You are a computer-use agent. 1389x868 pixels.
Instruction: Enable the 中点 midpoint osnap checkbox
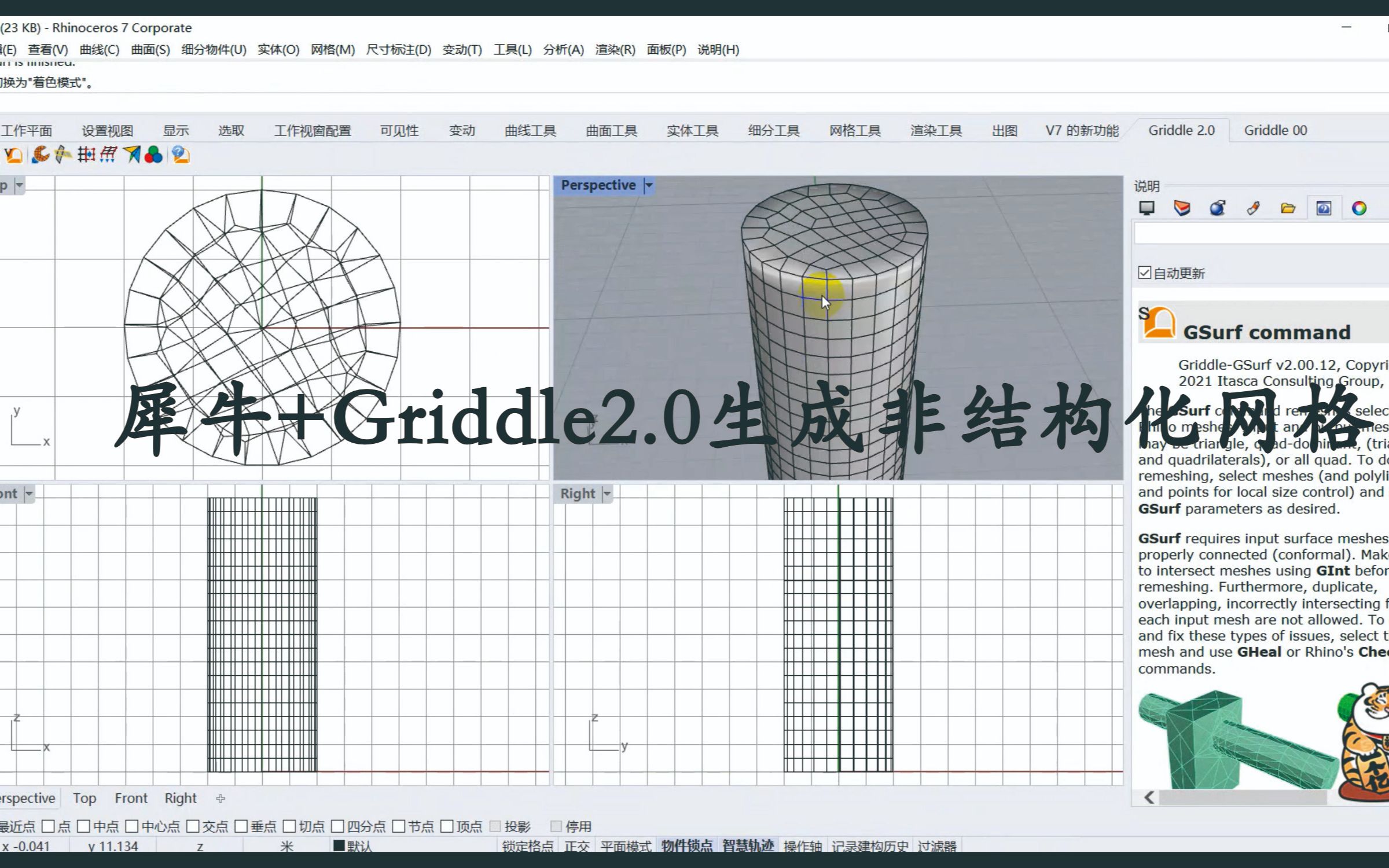83,826
